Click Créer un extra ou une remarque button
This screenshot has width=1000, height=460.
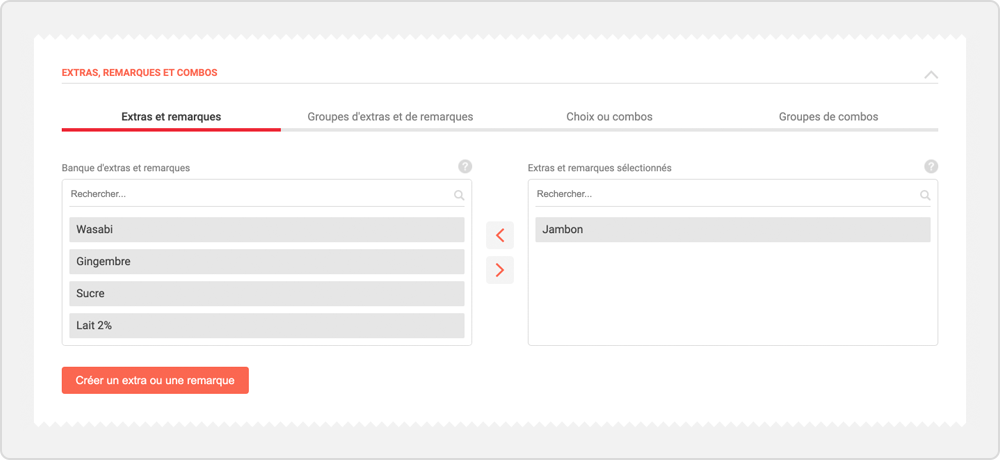(x=155, y=381)
